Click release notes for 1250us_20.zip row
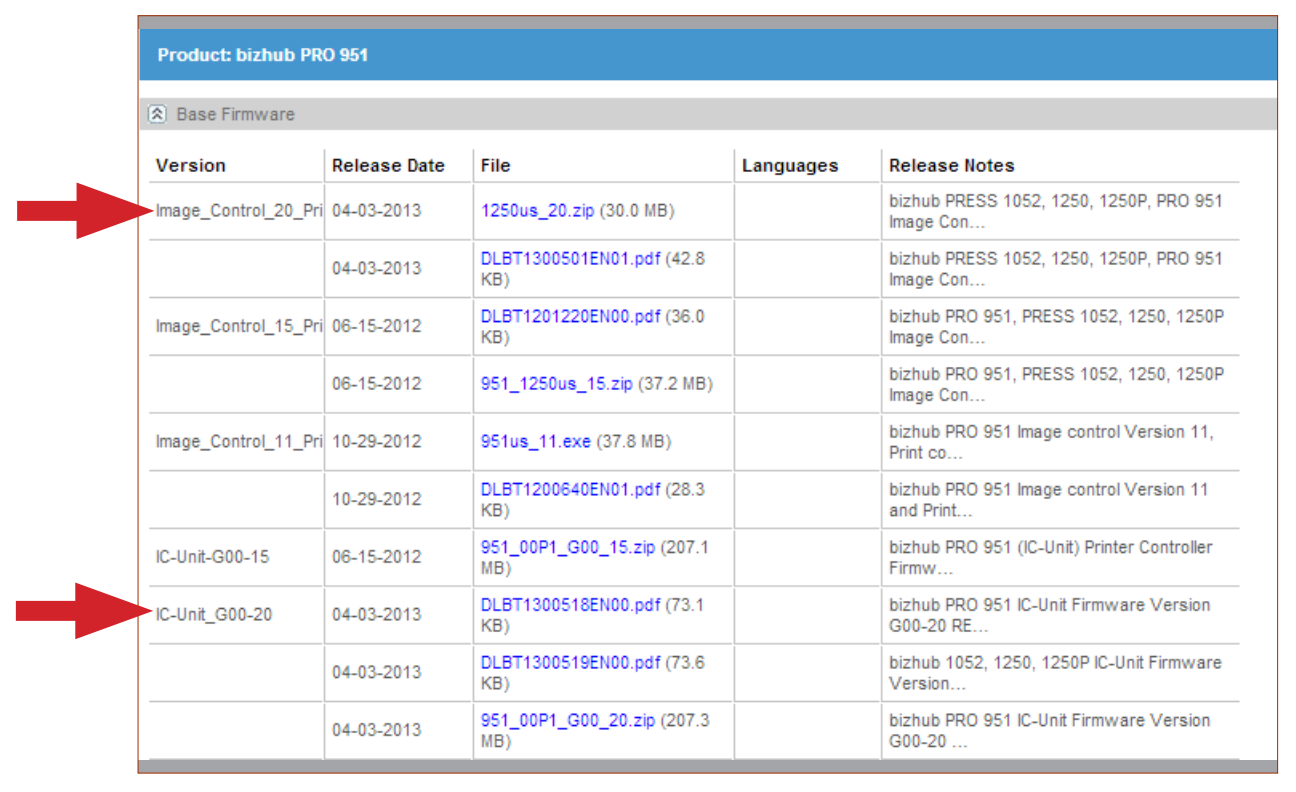1296x792 pixels. click(x=1056, y=211)
